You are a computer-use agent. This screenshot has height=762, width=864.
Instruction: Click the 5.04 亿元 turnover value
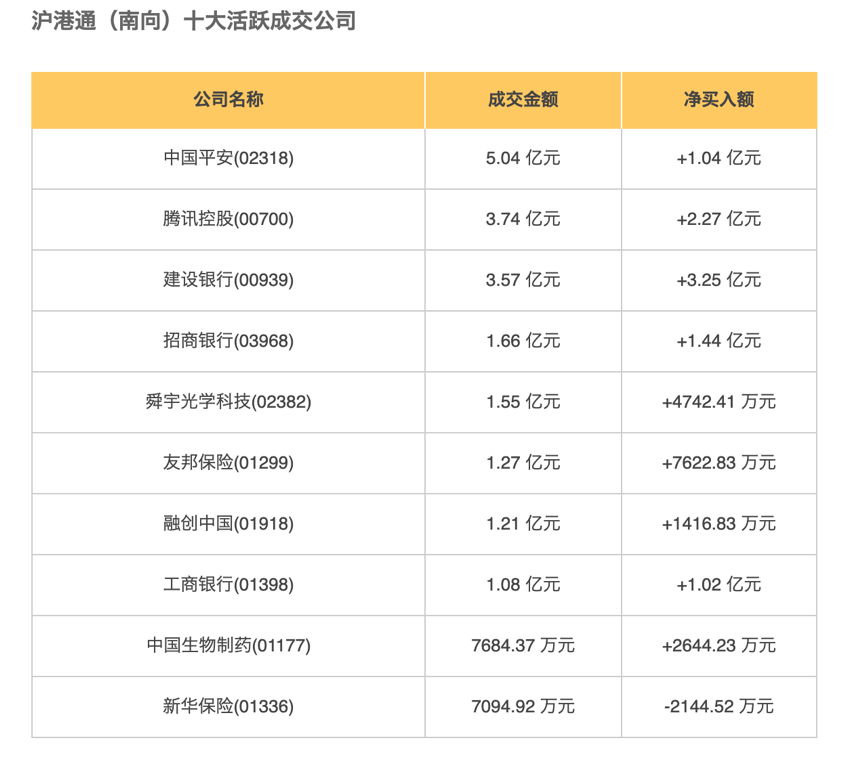[x=523, y=158]
